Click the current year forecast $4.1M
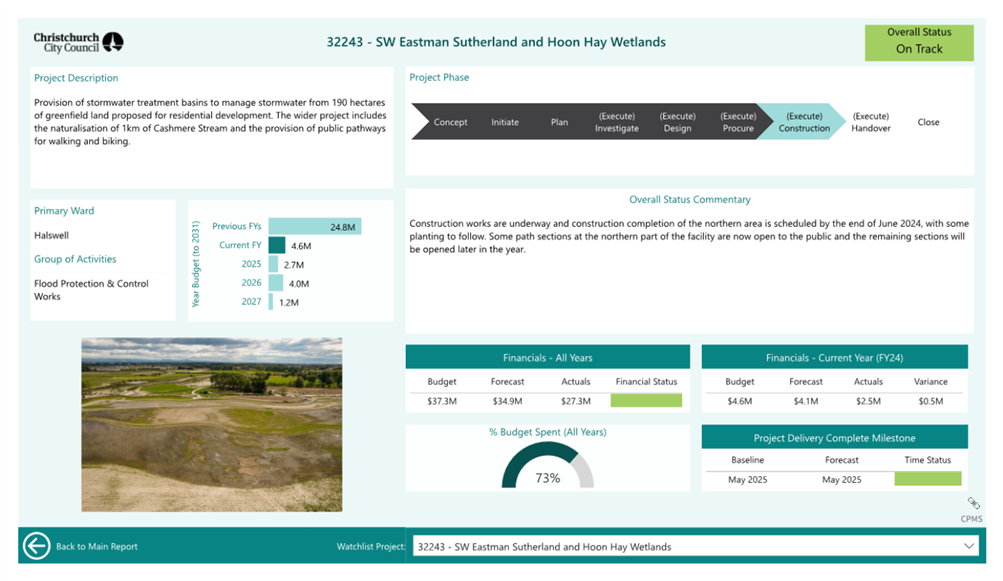The width and height of the screenshot is (1003, 581). coord(805,401)
